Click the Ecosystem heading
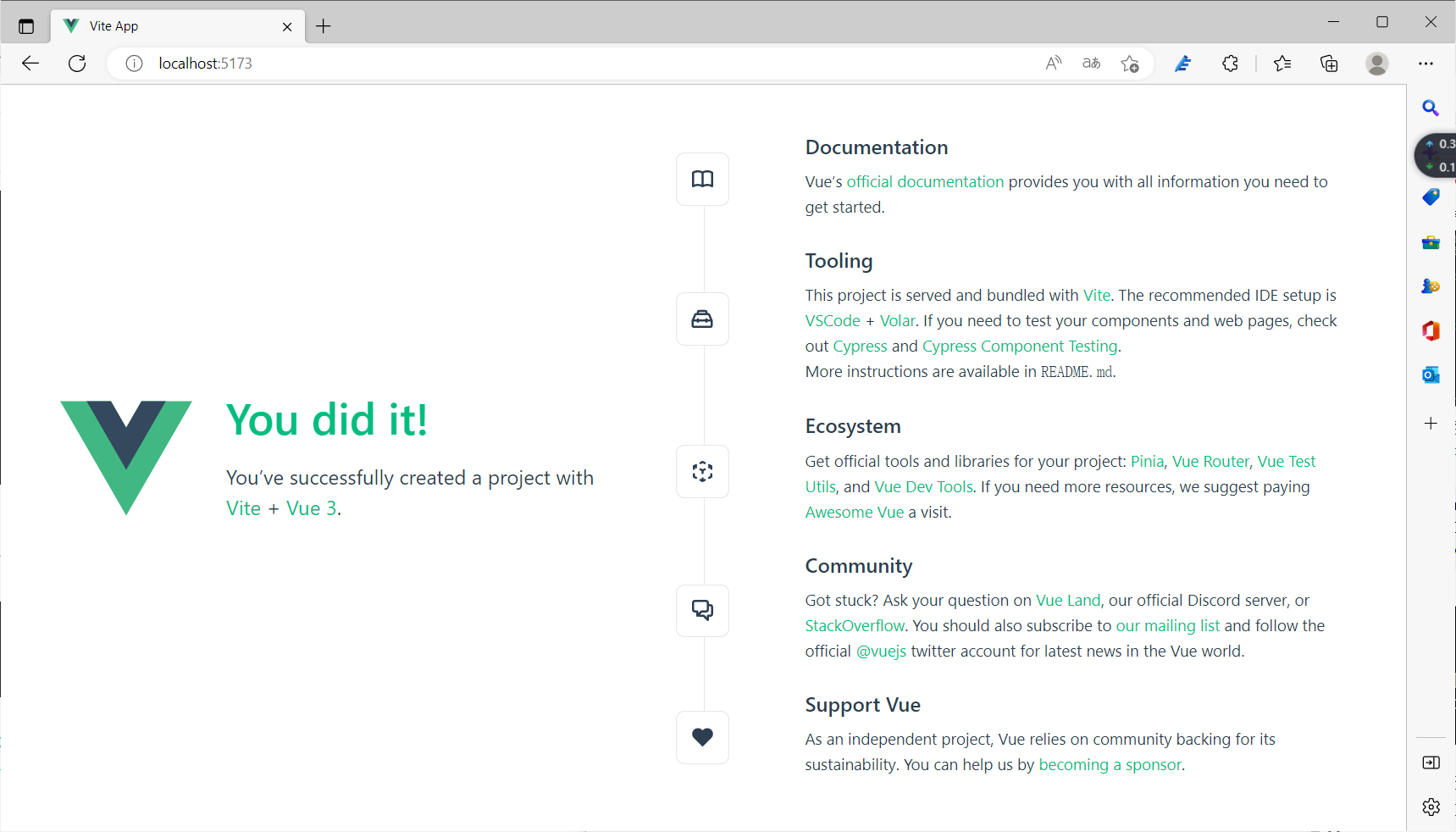 (853, 426)
